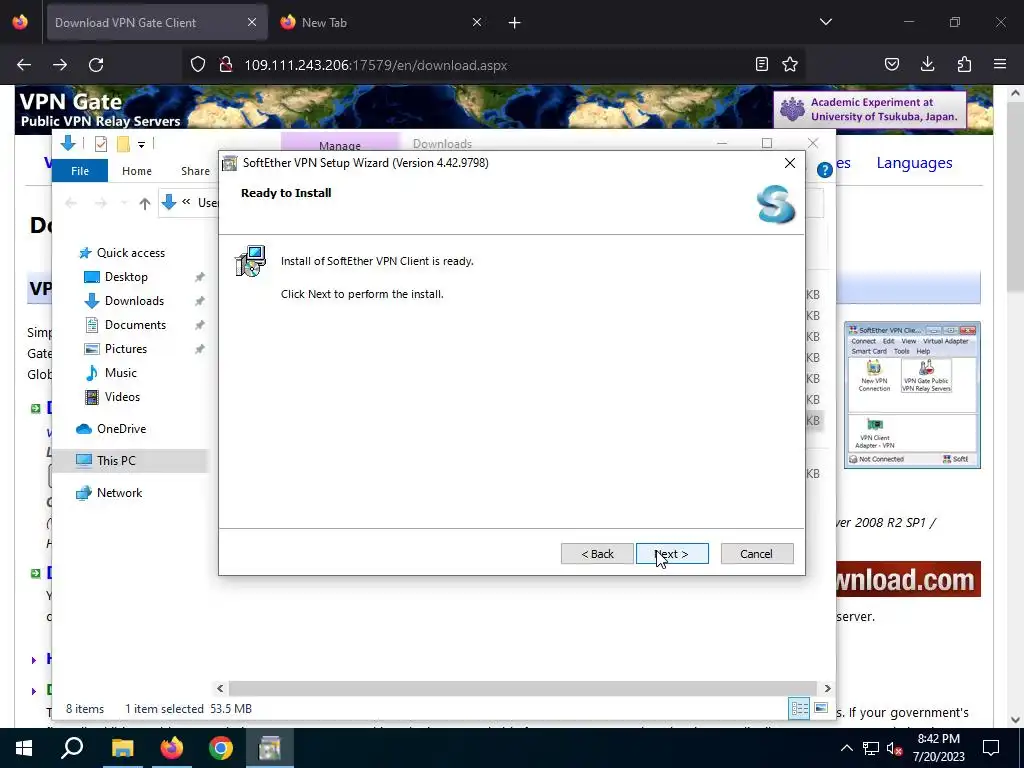Viewport: 1024px width, 768px height.
Task: Switch Explorer to details view icon
Action: pos(799,709)
